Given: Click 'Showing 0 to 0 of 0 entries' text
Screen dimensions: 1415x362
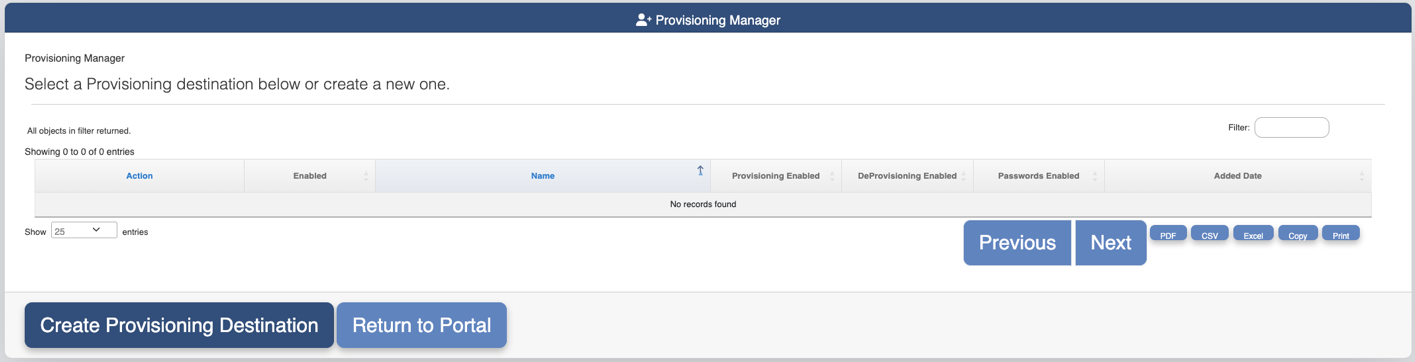Looking at the screenshot, I should [x=79, y=152].
